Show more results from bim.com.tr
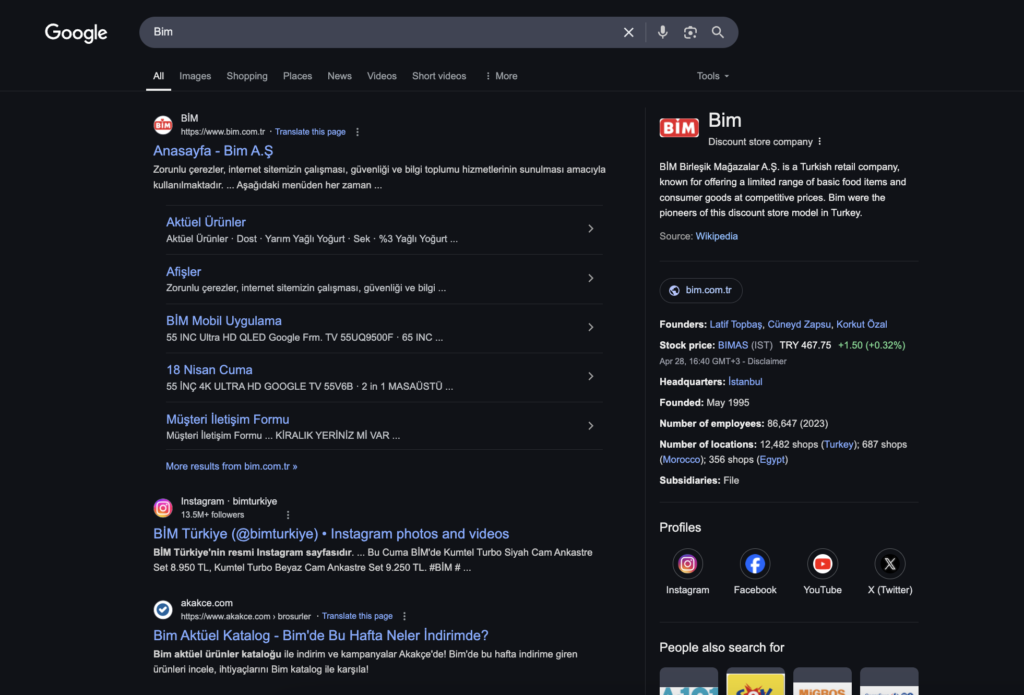The height and width of the screenshot is (695, 1024). [231, 466]
